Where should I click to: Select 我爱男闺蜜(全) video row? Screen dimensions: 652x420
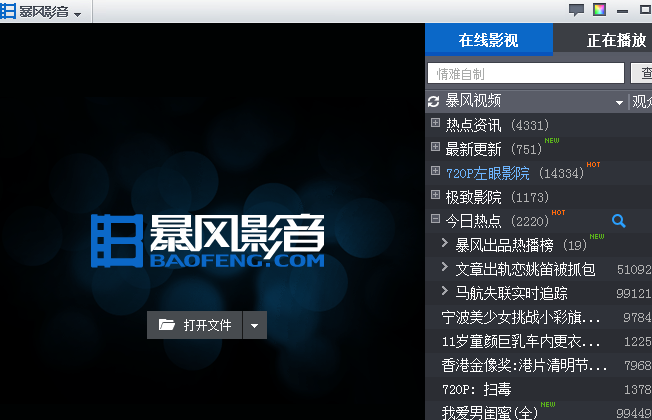tap(538, 412)
